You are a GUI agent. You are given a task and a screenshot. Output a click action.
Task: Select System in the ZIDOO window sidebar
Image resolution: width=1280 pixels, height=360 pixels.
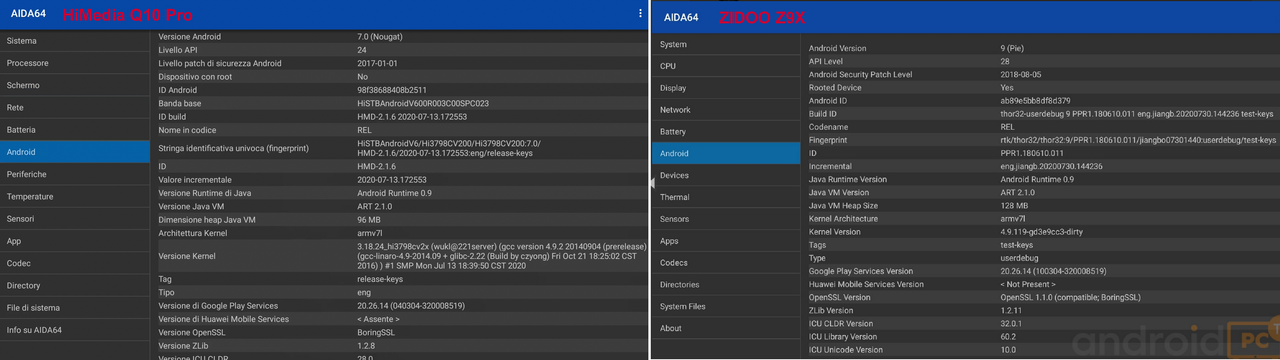[x=725, y=44]
